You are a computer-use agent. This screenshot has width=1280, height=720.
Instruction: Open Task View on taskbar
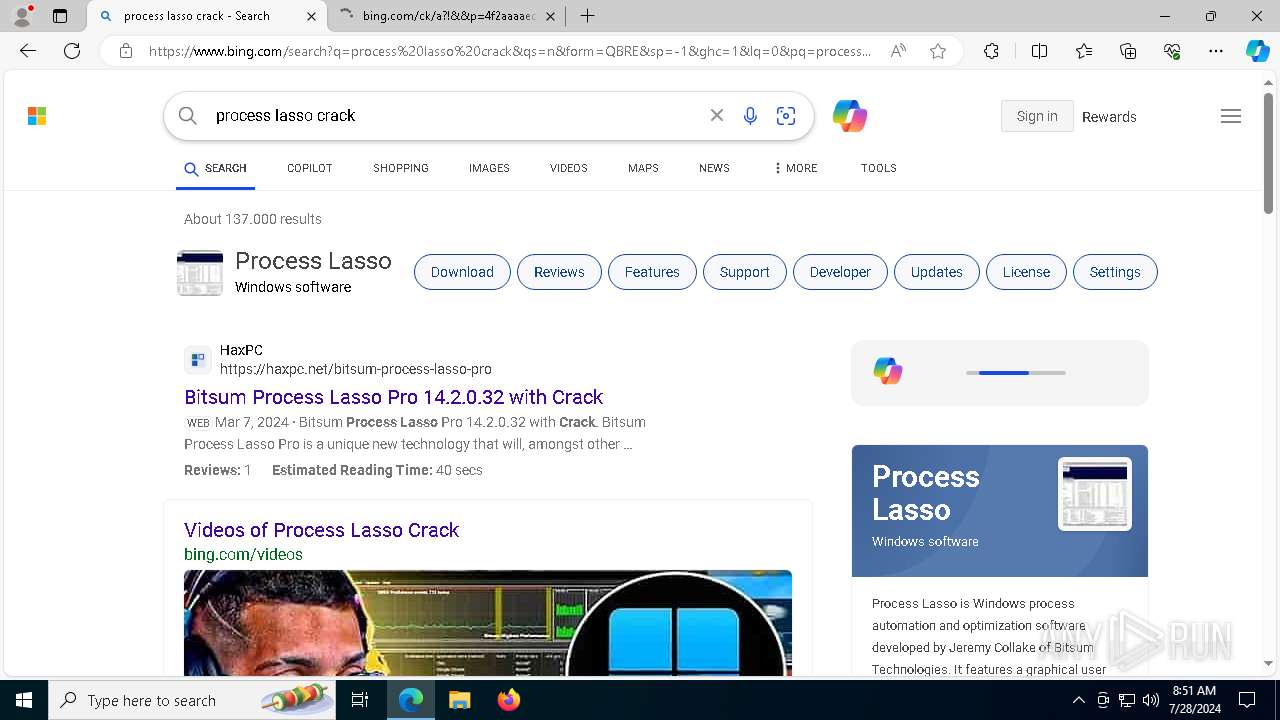360,700
